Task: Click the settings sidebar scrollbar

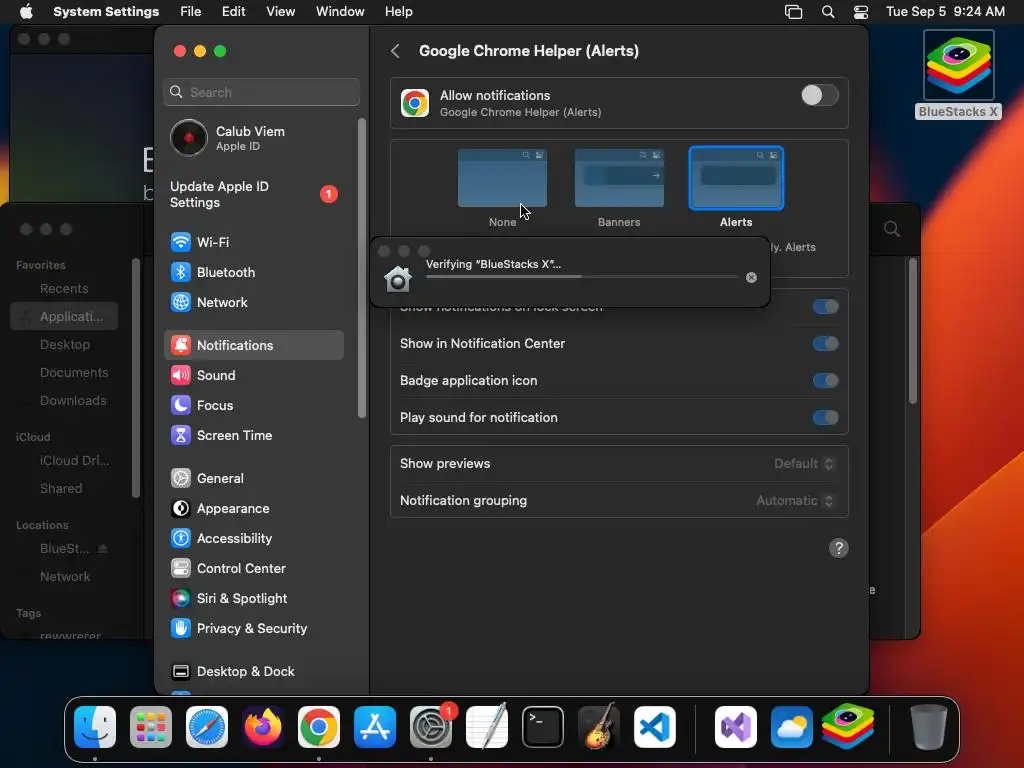Action: pos(362,268)
